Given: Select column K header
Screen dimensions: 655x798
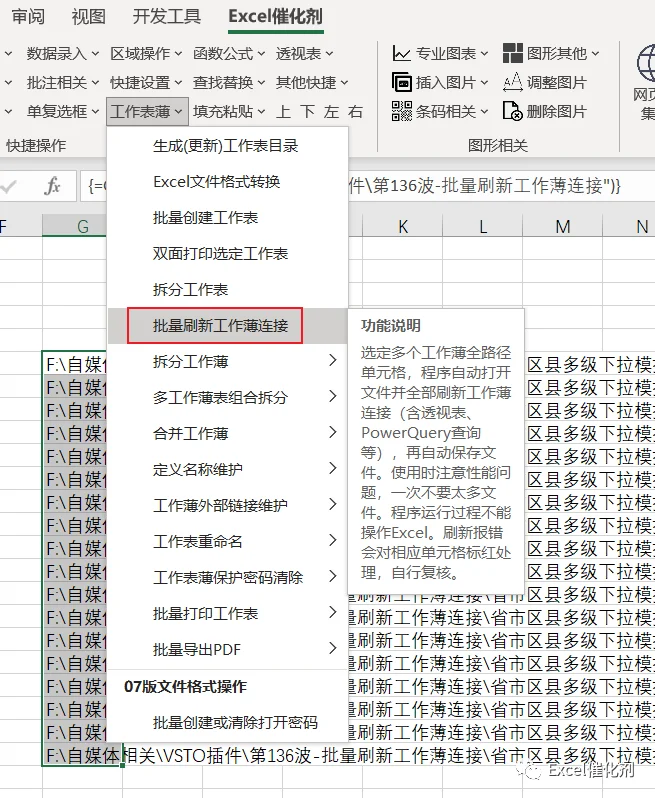Looking at the screenshot, I should tap(403, 226).
